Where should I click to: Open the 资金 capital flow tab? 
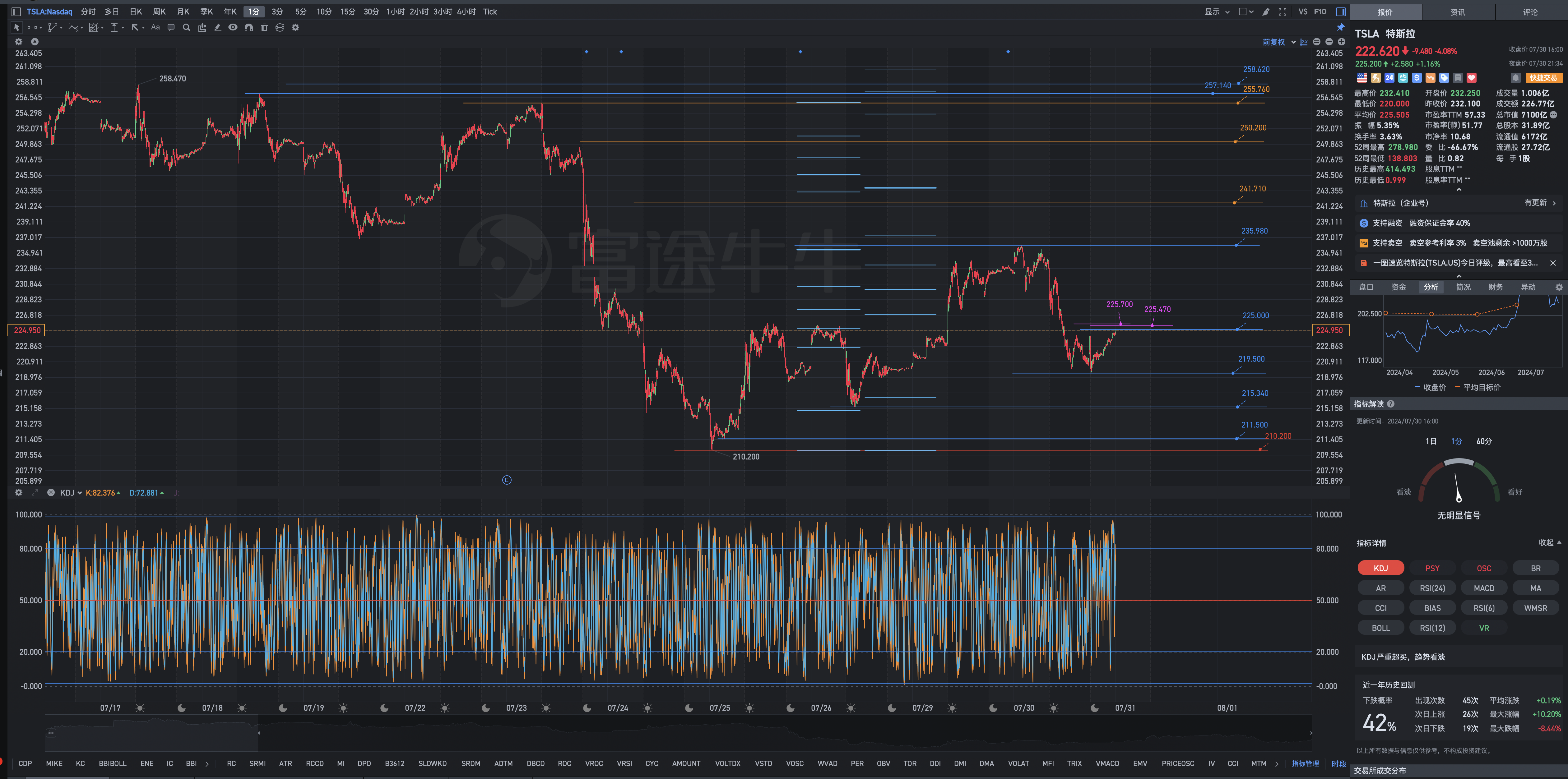tap(1398, 287)
